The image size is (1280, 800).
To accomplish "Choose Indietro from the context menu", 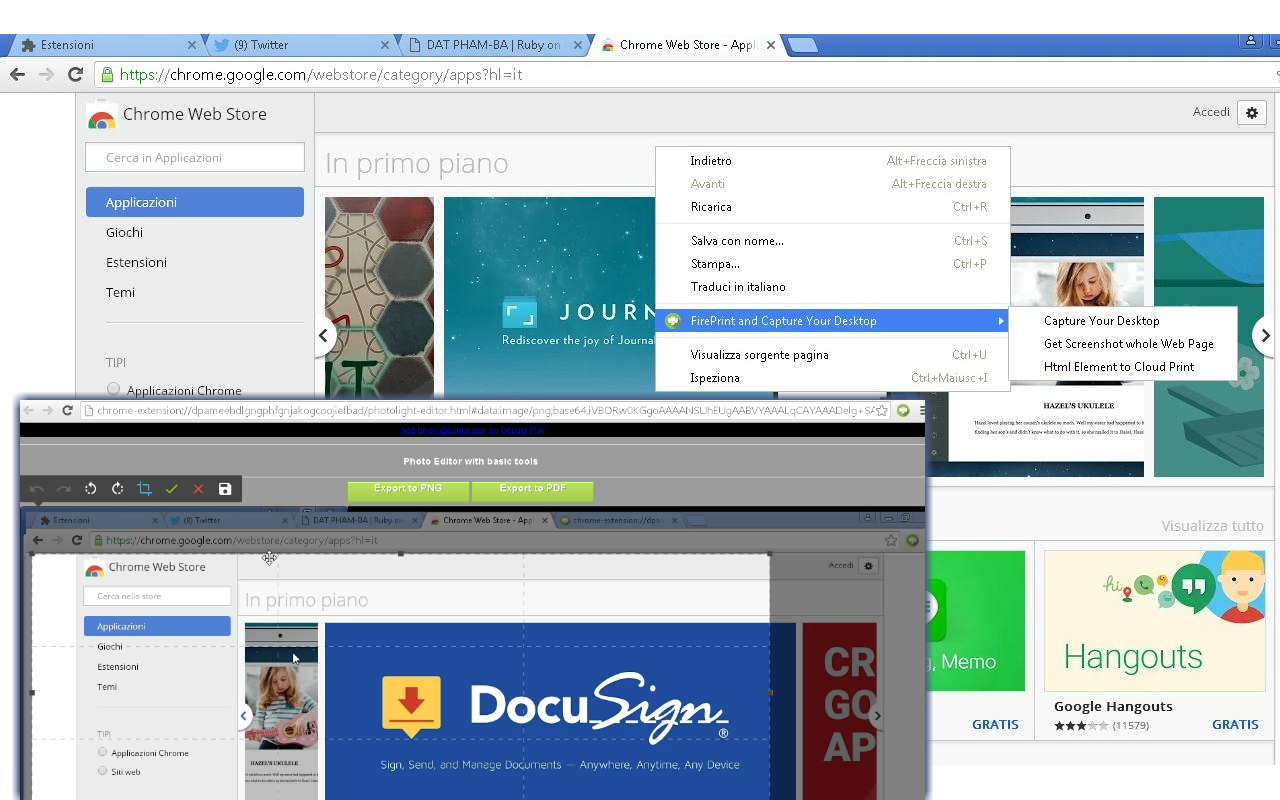I will click(x=832, y=161).
